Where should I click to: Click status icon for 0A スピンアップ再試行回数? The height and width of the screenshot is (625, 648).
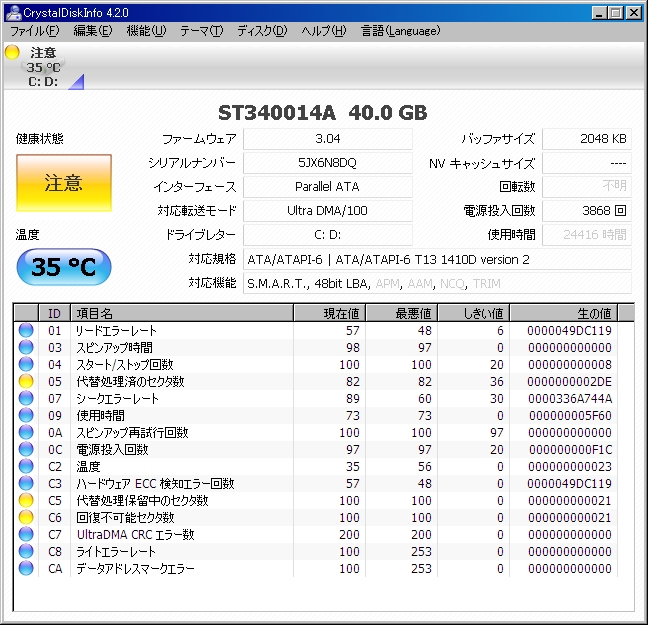click(26, 432)
